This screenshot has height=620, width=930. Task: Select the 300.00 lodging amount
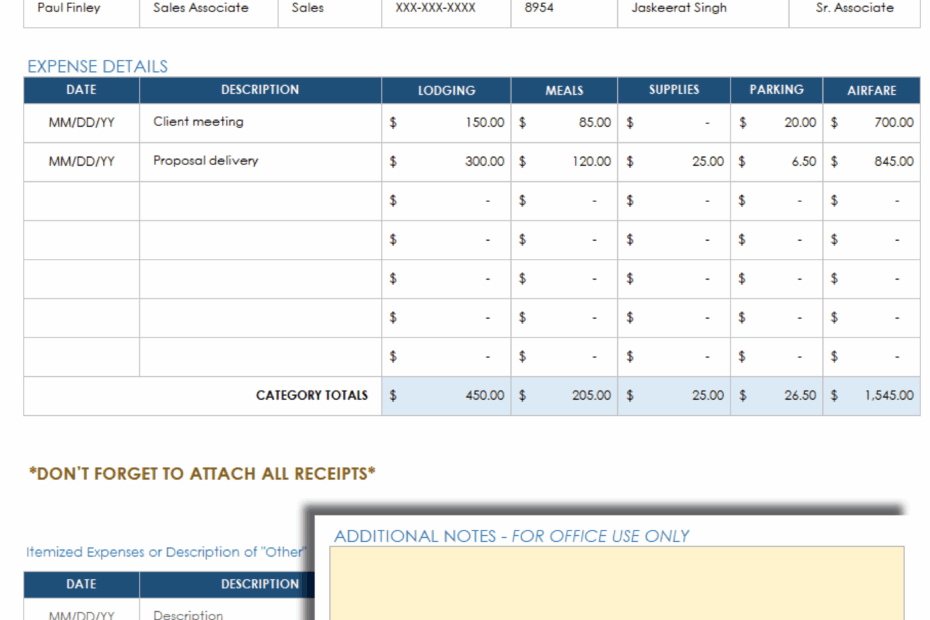tap(485, 161)
